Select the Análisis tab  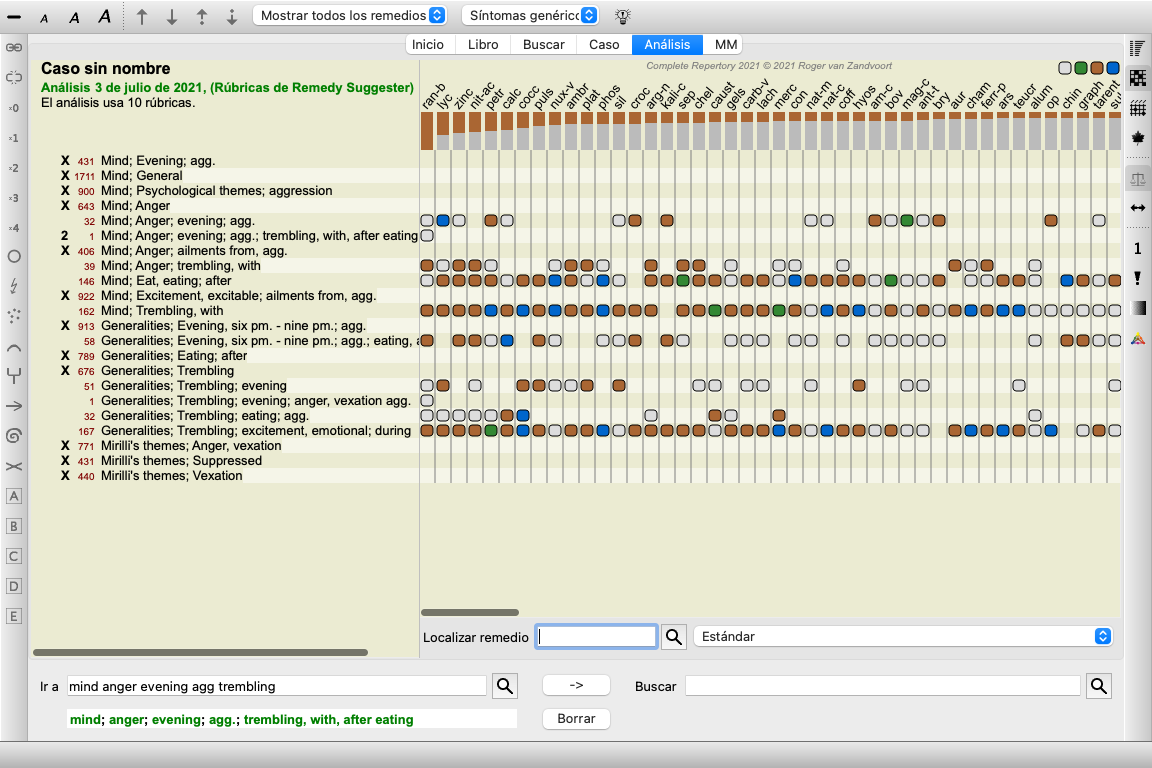tap(667, 45)
